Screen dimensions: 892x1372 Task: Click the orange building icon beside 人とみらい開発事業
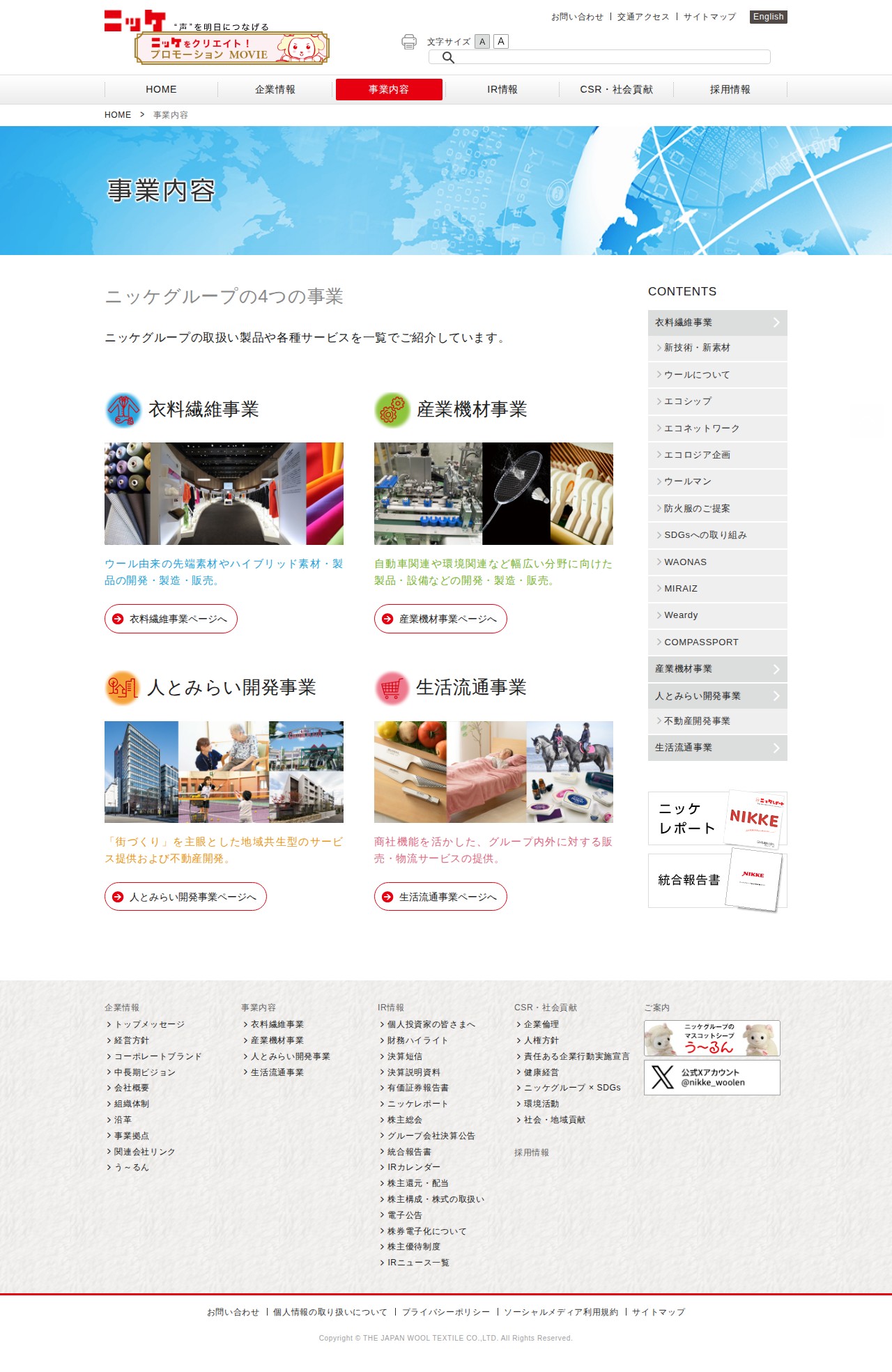[123, 688]
